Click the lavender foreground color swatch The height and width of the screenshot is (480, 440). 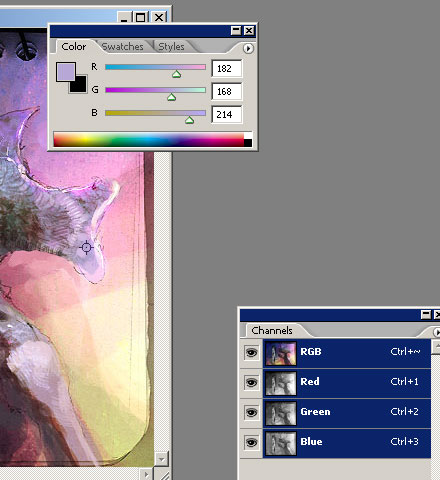[x=66, y=72]
